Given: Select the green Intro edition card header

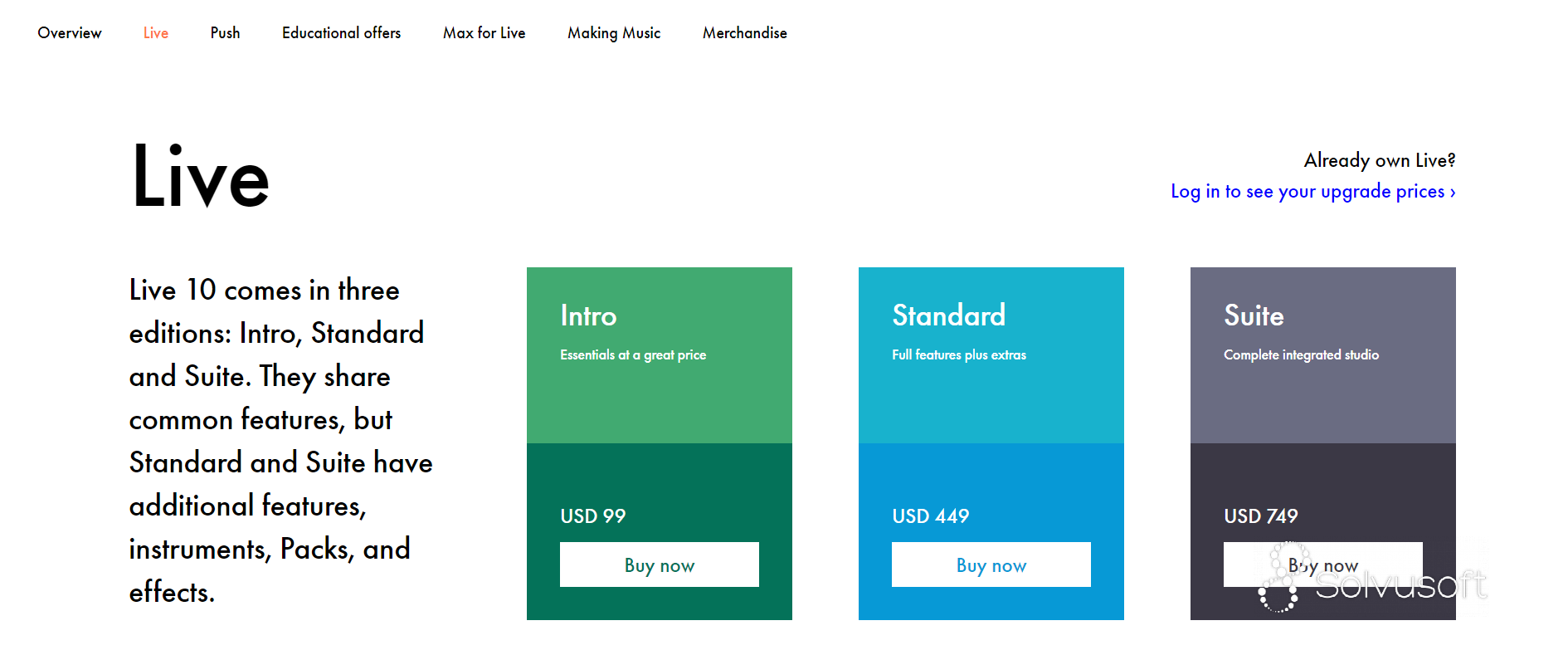Looking at the screenshot, I should [660, 355].
